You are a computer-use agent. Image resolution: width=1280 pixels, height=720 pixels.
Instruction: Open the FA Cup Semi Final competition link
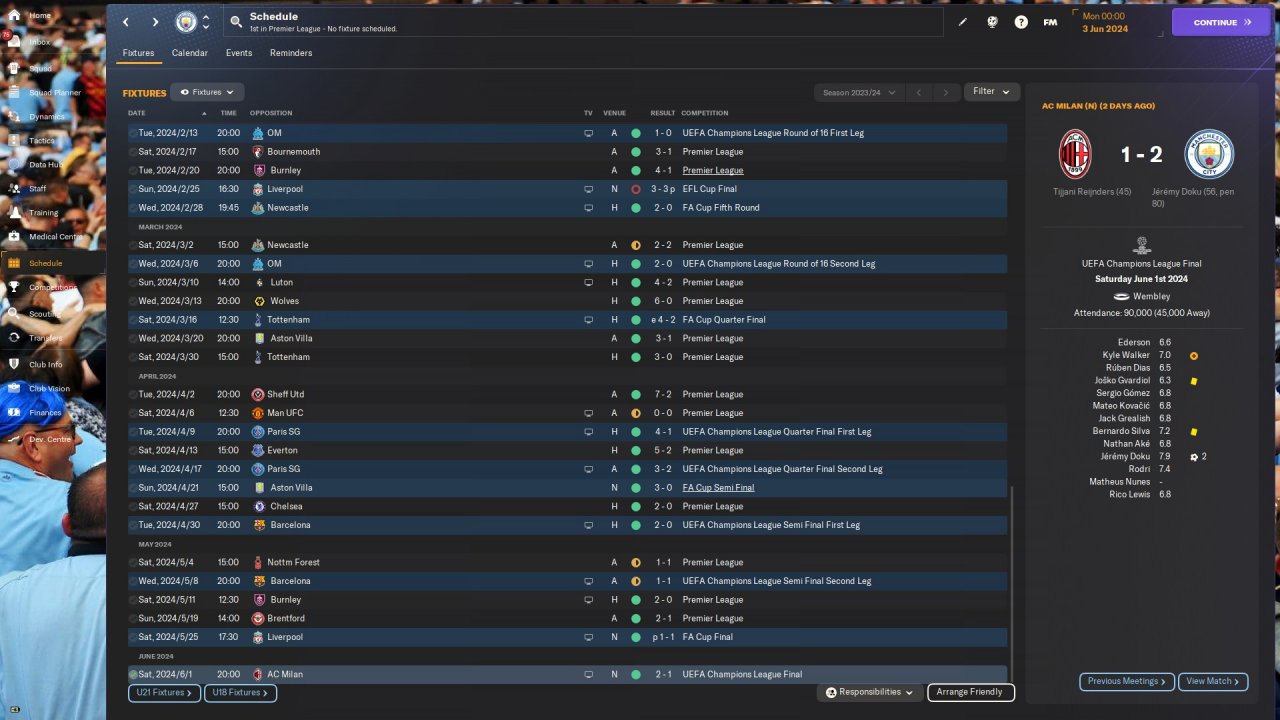pyautogui.click(x=718, y=488)
